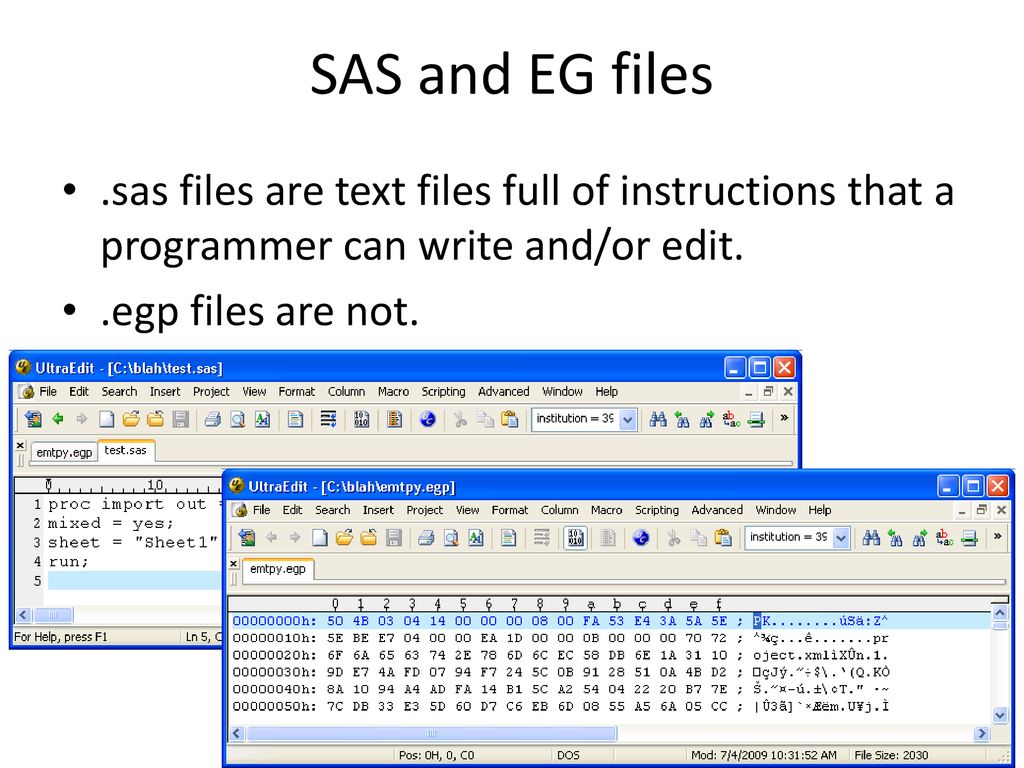The height and width of the screenshot is (768, 1024).
Task: Click 'Pos: 0H, 0, C0' status entry
Action: click(x=436, y=755)
